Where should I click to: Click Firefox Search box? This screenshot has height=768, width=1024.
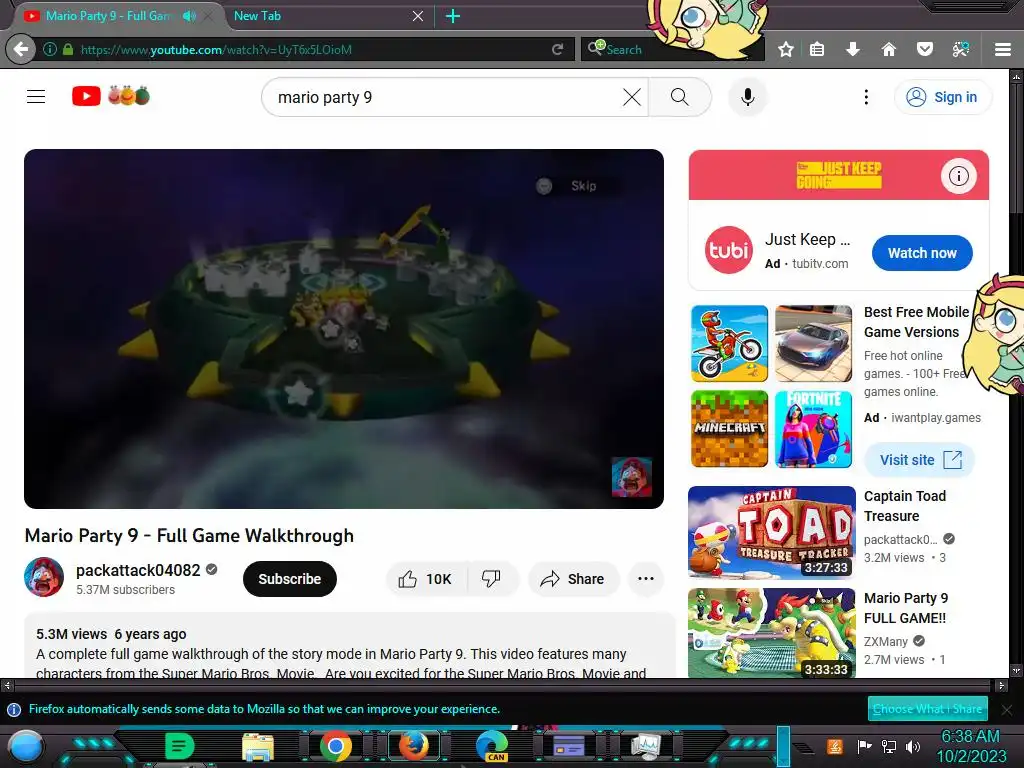coord(673,49)
